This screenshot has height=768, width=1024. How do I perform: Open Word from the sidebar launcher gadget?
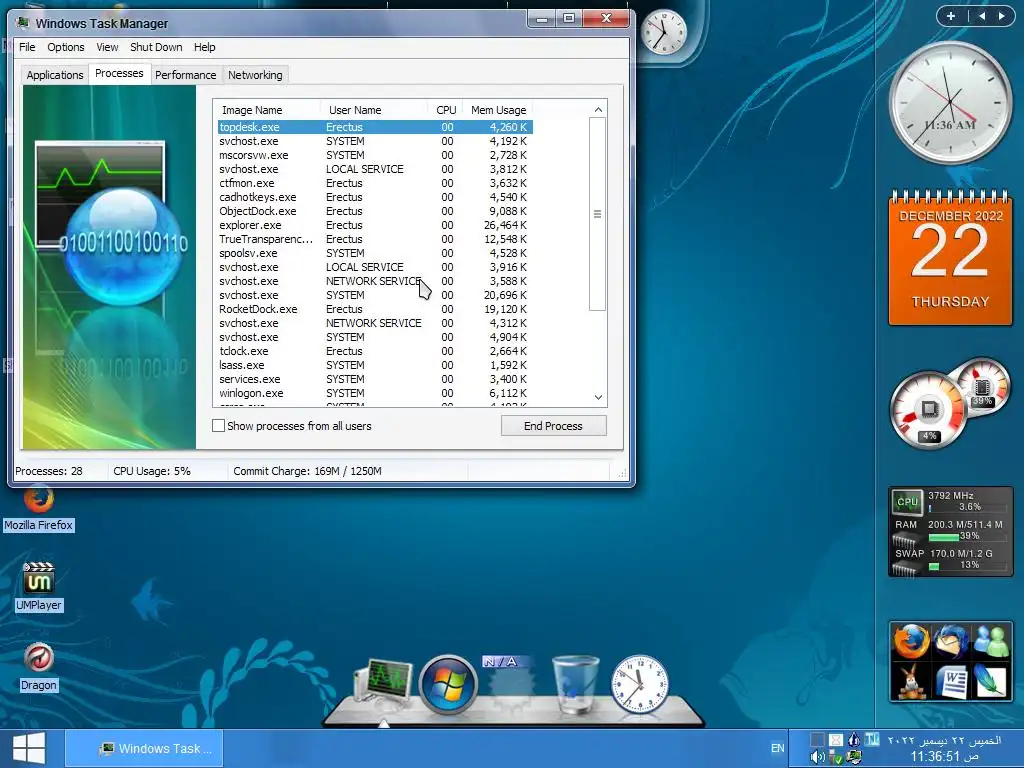[951, 682]
